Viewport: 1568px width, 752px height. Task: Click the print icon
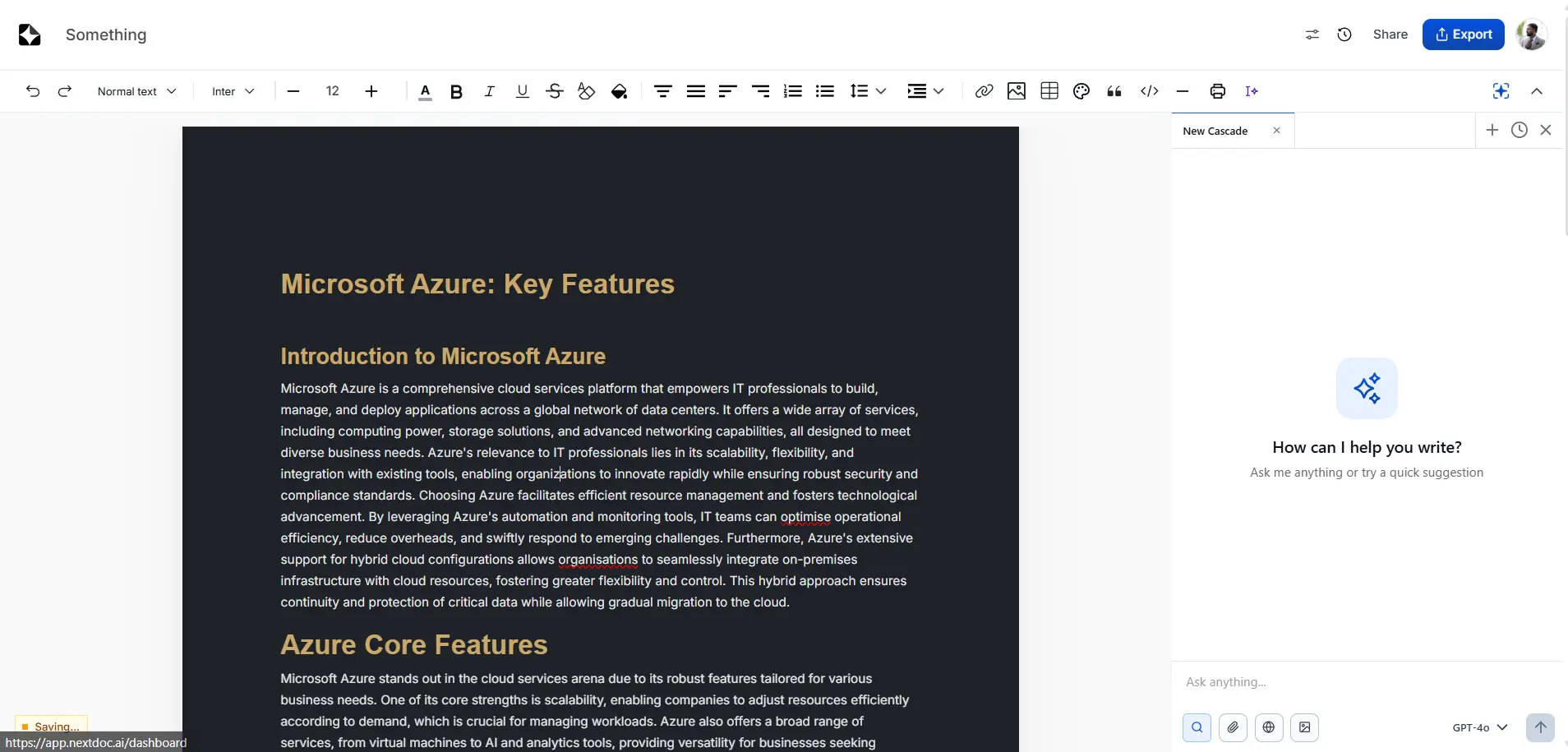click(x=1217, y=91)
